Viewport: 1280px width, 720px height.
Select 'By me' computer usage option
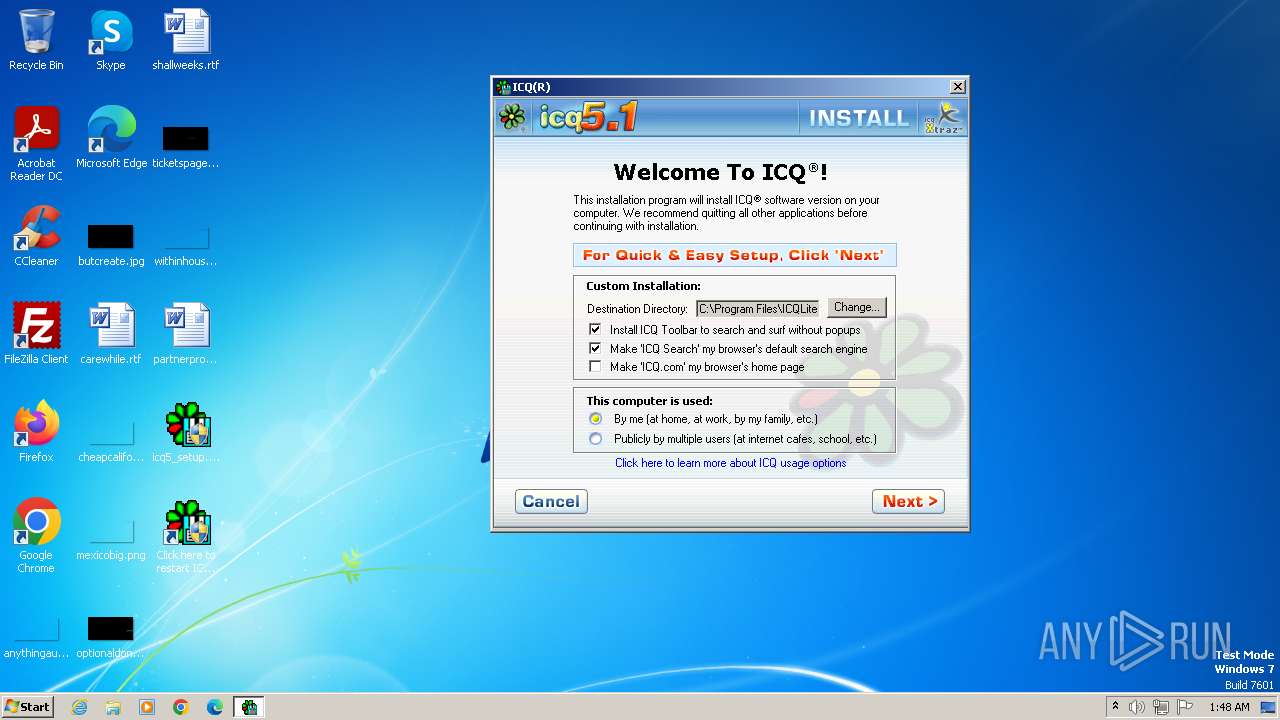pos(596,419)
